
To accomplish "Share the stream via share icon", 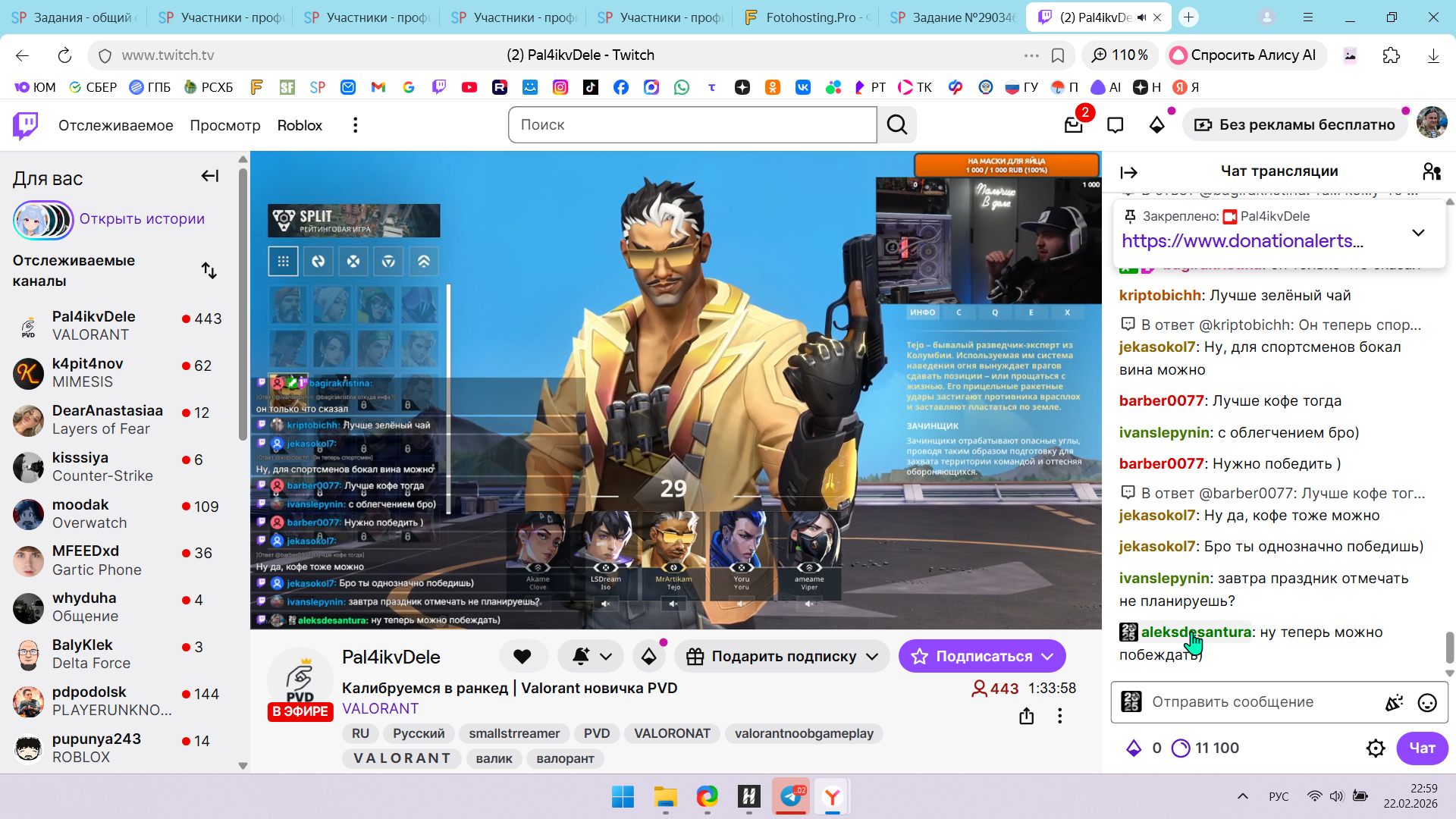I will 1026,716.
